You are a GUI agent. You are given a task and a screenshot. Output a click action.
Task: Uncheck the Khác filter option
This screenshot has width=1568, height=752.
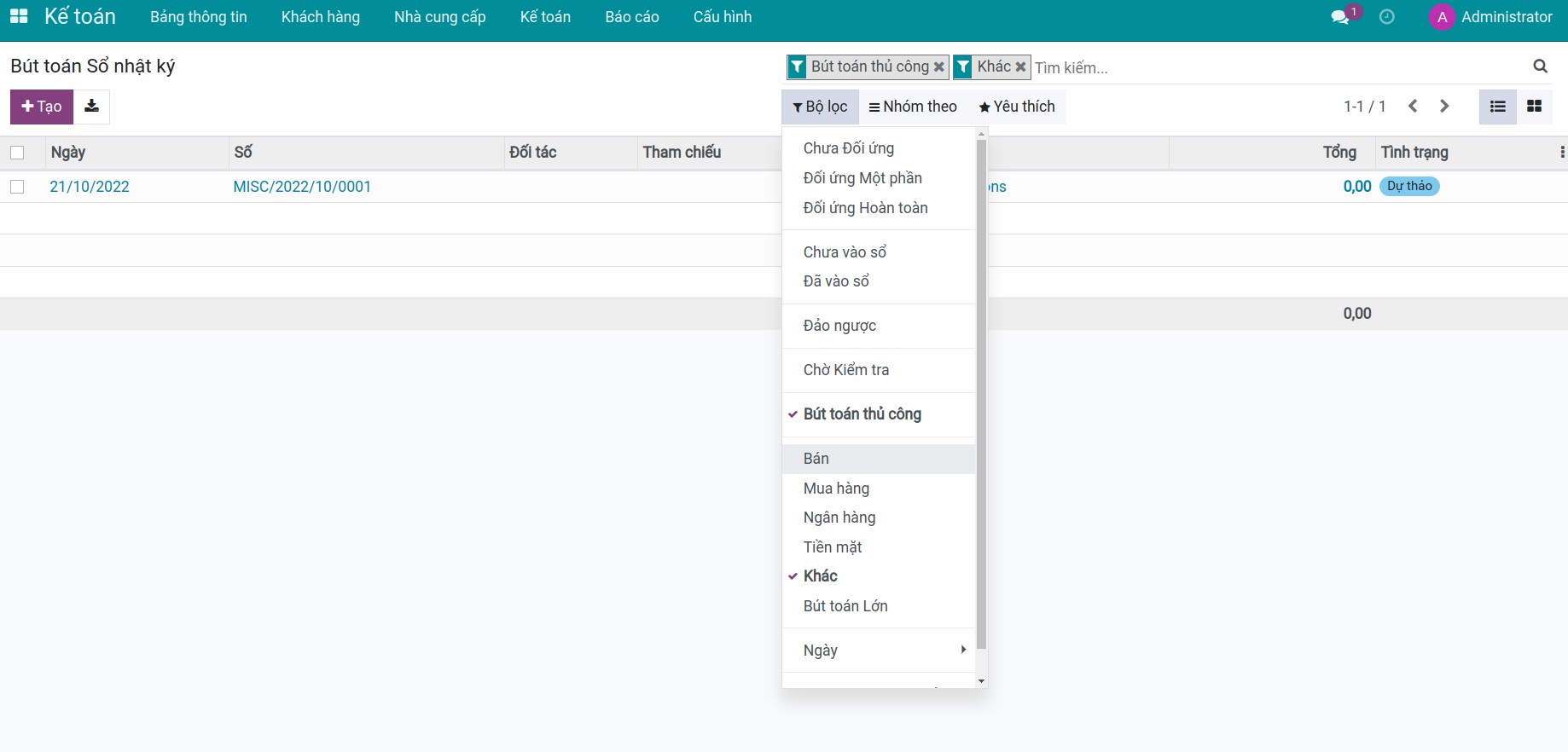pyautogui.click(x=821, y=576)
